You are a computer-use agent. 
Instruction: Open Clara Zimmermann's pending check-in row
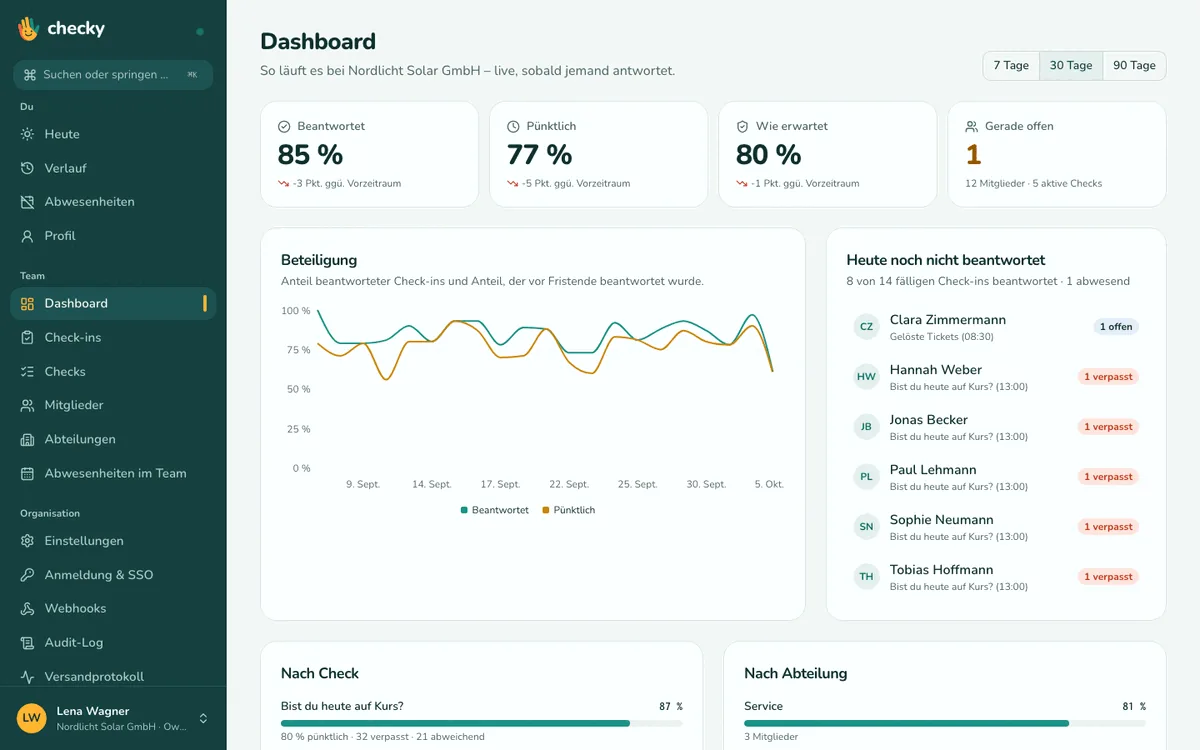(x=996, y=327)
